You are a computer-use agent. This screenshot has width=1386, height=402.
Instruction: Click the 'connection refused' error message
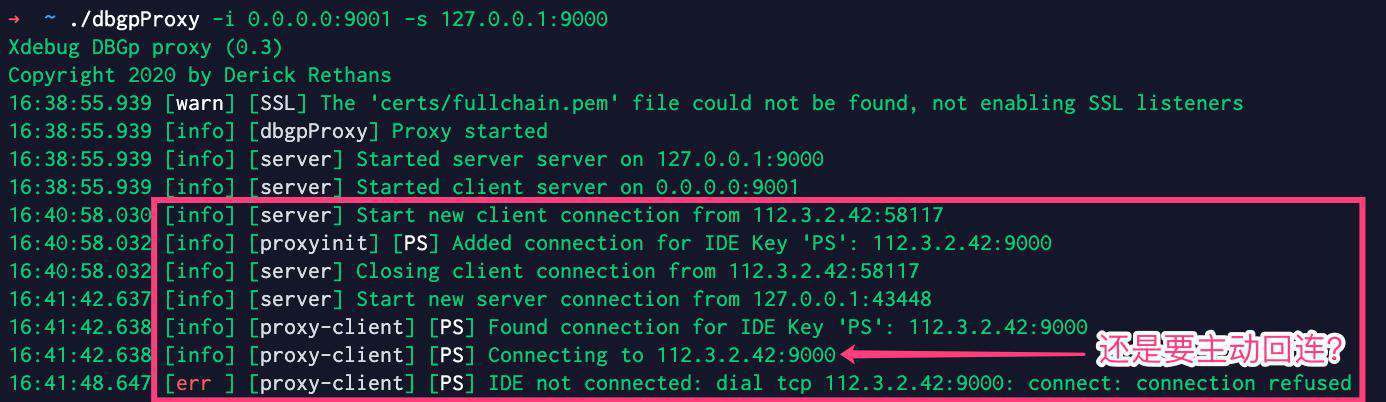point(1244,383)
